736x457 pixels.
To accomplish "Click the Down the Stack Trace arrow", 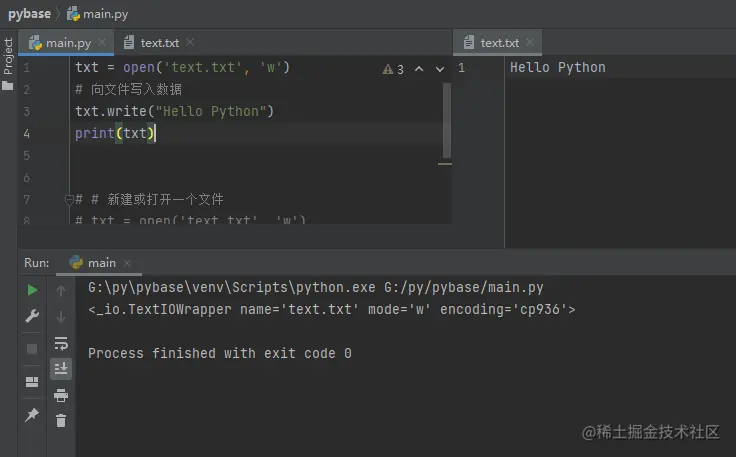I will click(61, 317).
